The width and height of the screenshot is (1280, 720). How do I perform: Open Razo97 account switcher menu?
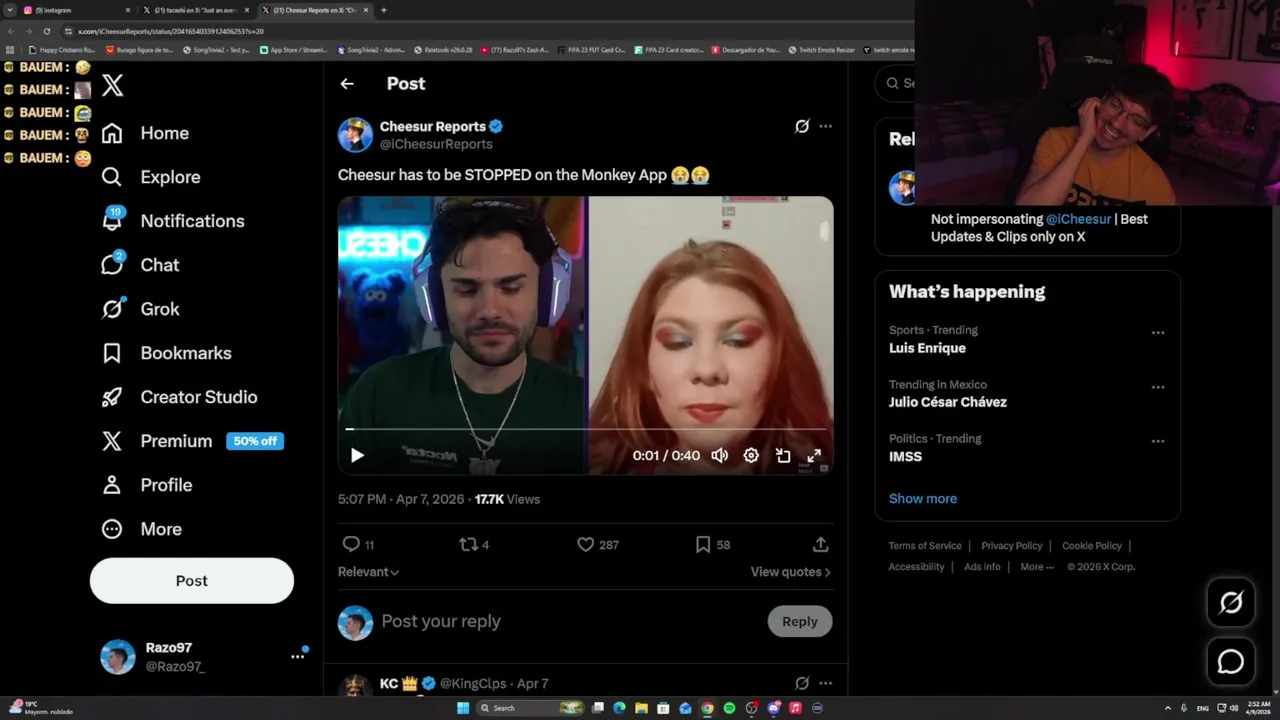(204, 657)
